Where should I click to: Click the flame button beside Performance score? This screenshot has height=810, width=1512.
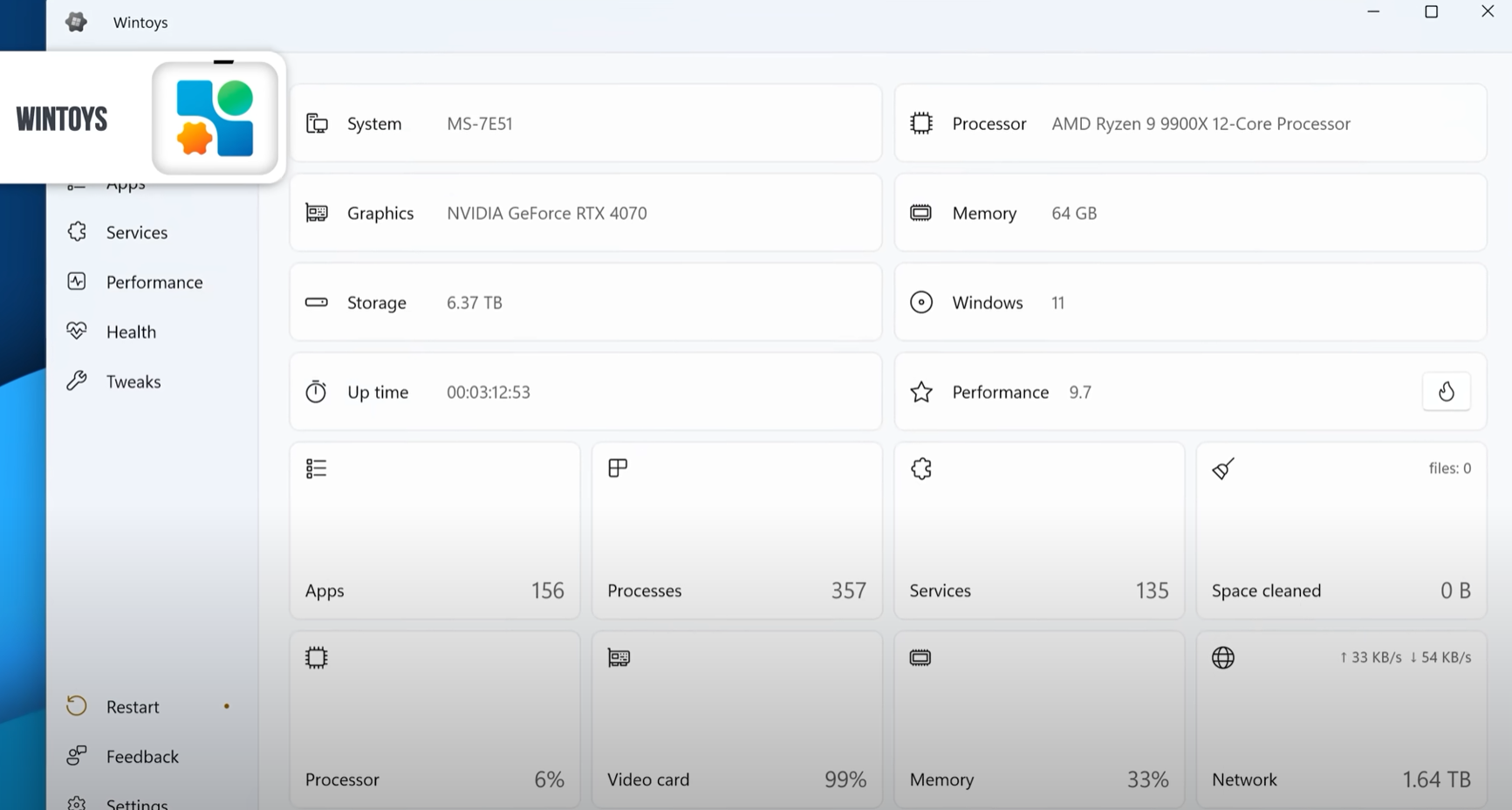coord(1446,392)
